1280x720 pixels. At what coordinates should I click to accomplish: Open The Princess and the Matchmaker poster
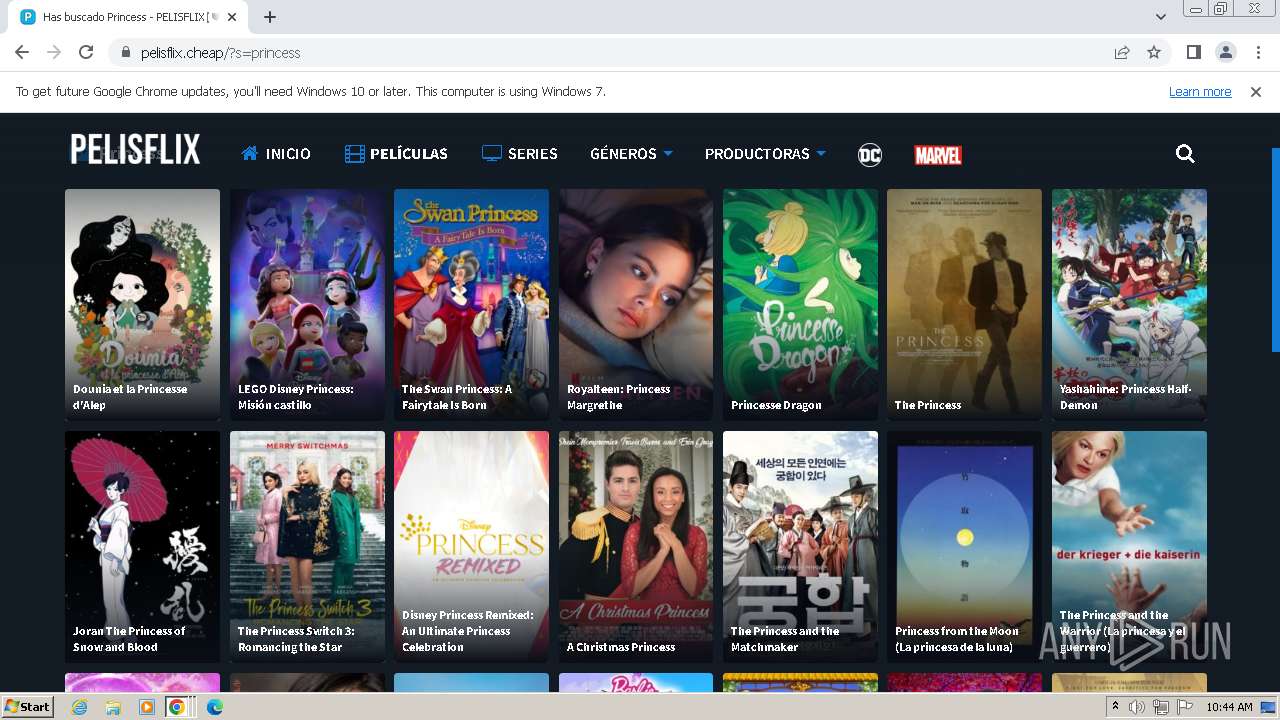pyautogui.click(x=800, y=546)
